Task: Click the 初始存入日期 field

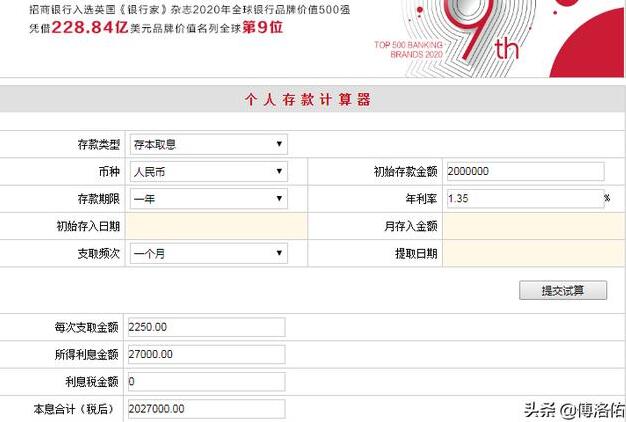Action: point(216,226)
